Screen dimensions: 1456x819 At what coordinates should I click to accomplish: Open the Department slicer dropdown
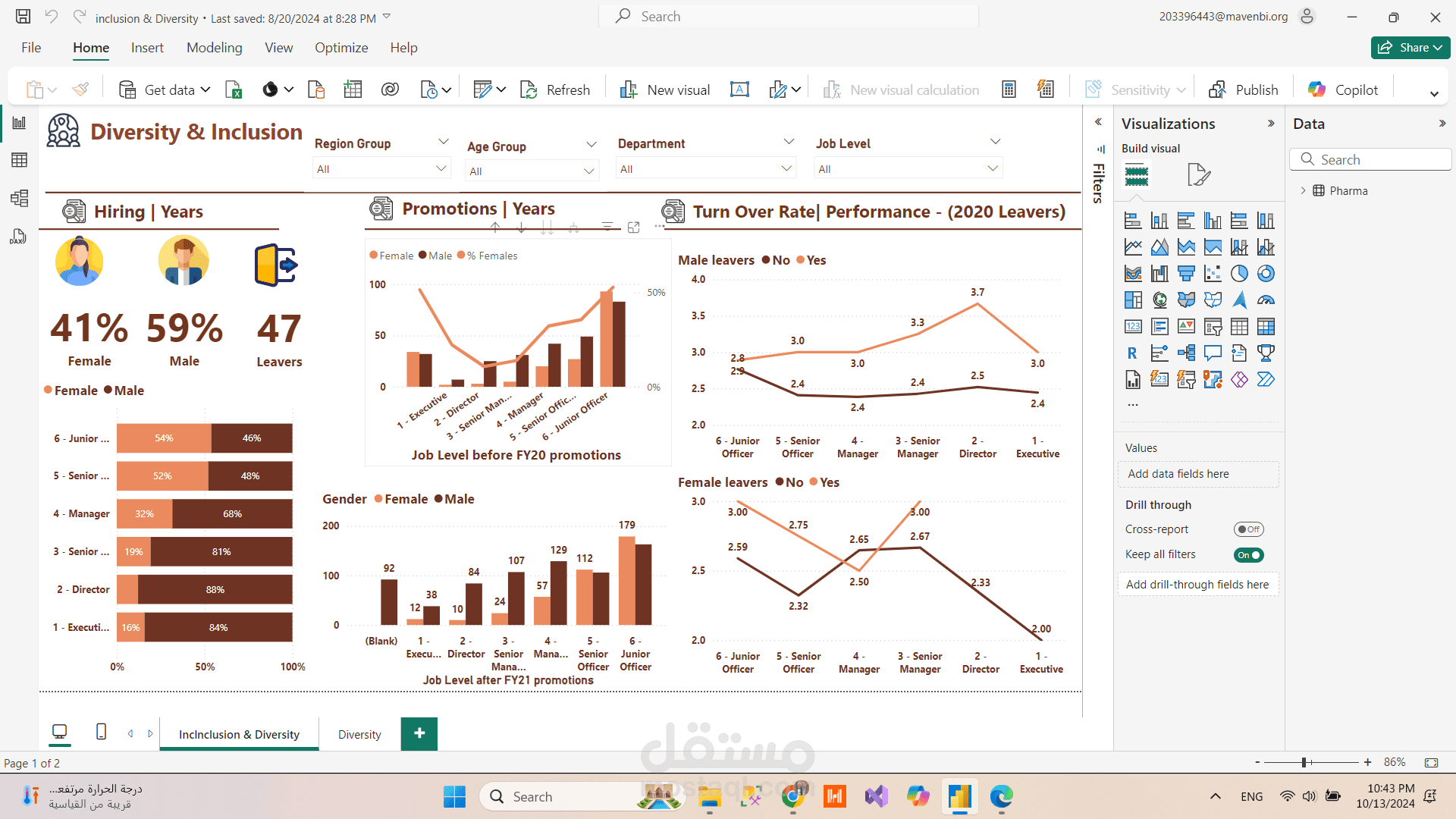(x=786, y=168)
